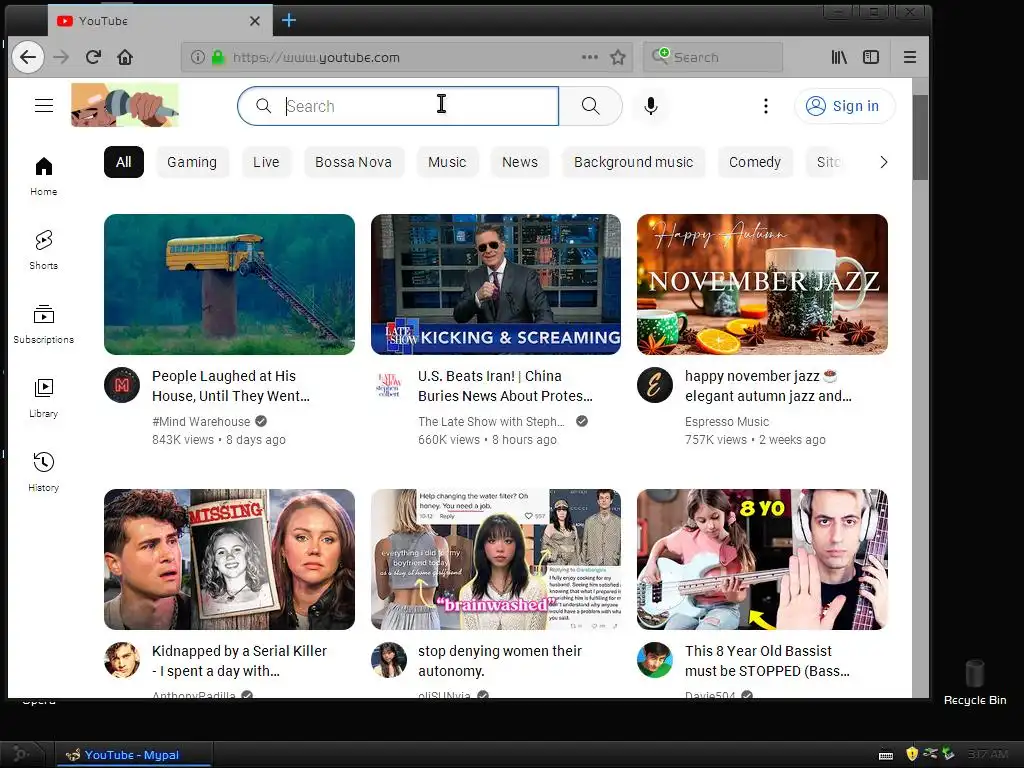Open 'This 8 Year Old Bassist' title
The image size is (1024, 768).
click(767, 661)
